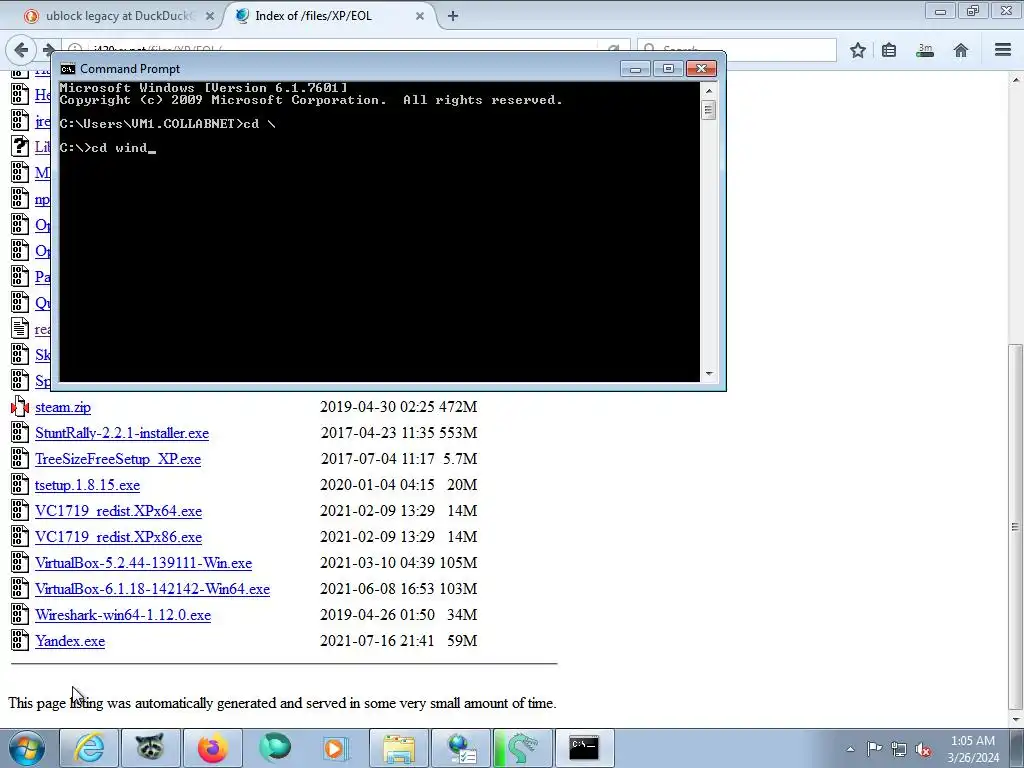Open a new browser tab with plus button
This screenshot has width=1024, height=768.
click(x=453, y=16)
